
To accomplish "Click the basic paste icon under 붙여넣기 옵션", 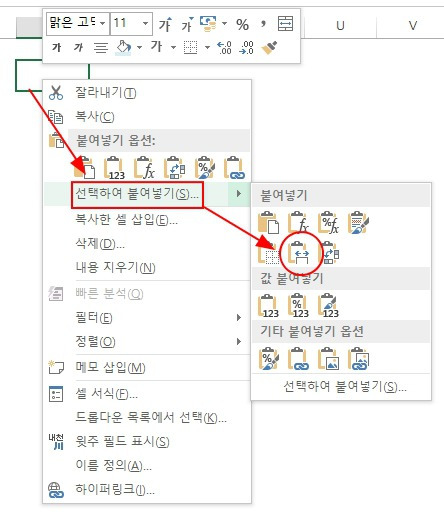I will (84, 168).
